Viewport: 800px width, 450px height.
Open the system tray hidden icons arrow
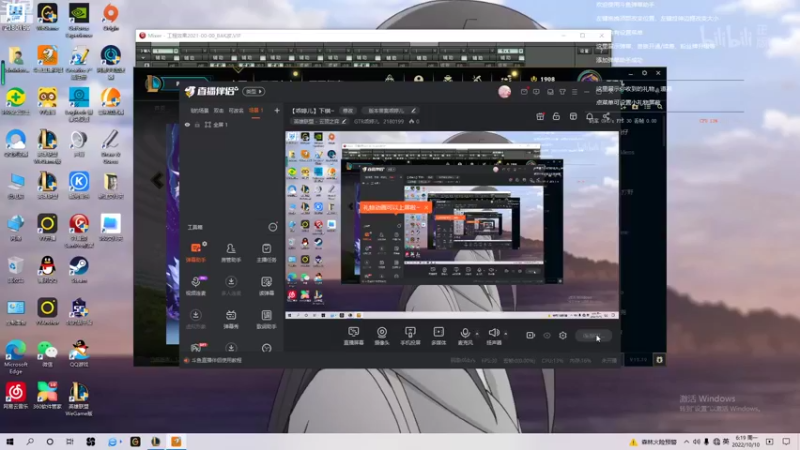coord(686,442)
